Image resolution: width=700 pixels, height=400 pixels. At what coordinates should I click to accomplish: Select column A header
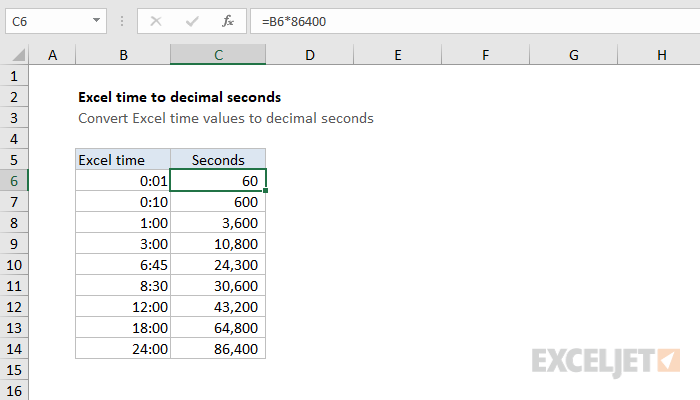(x=52, y=55)
